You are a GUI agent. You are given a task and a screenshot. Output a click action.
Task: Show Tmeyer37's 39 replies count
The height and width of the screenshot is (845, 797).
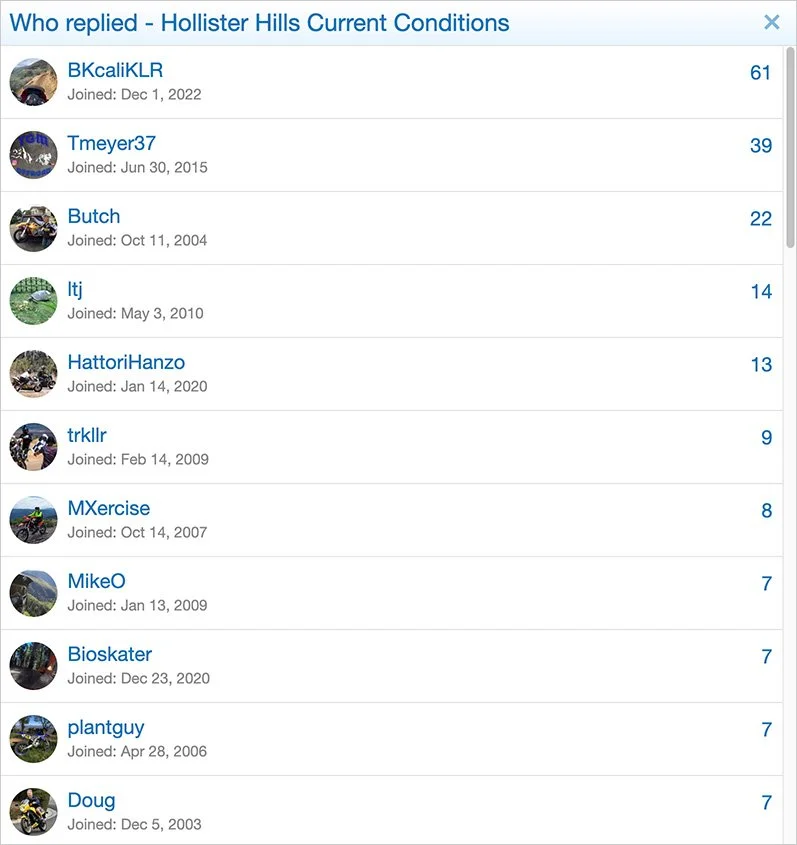(760, 145)
